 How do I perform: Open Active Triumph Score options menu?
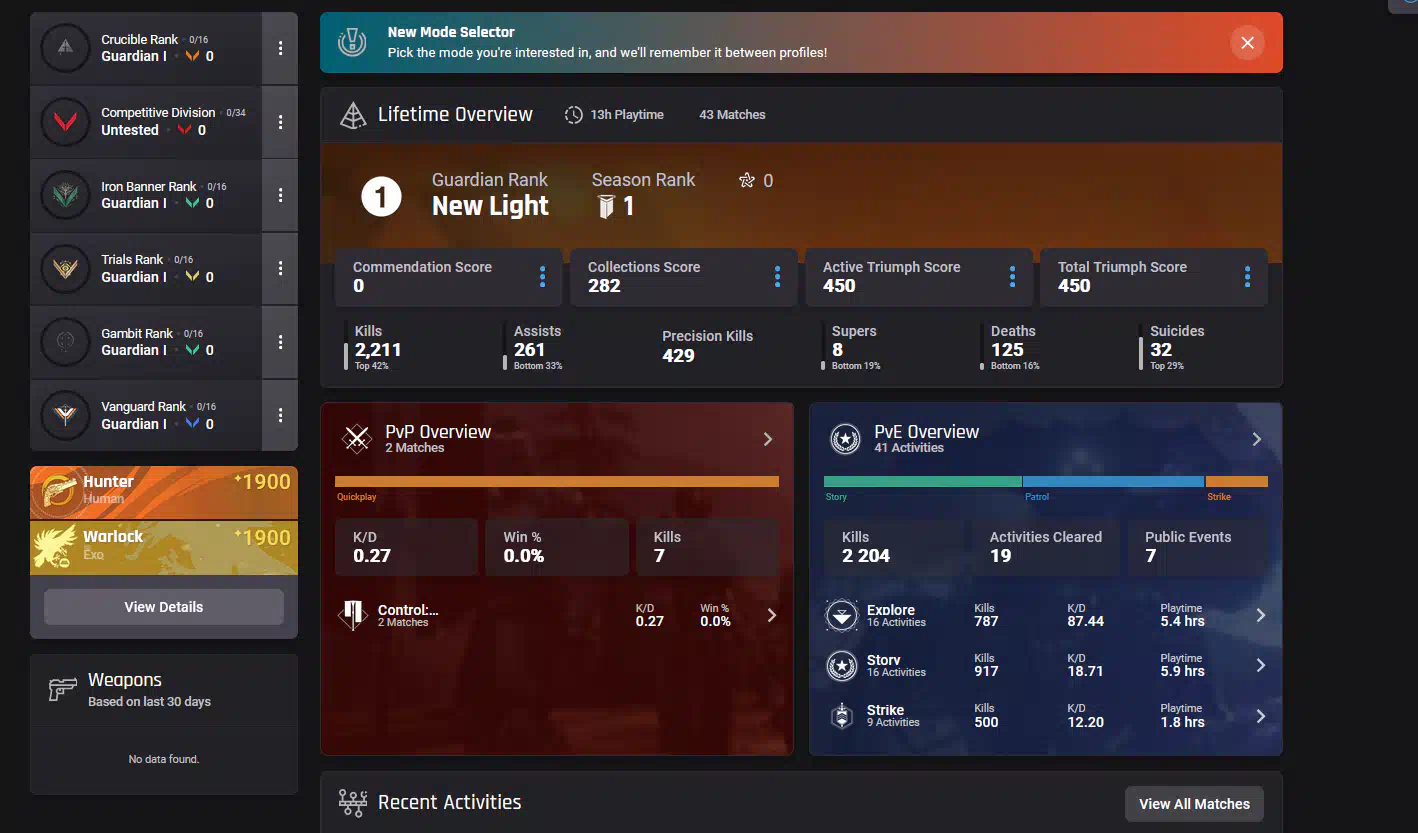click(1013, 277)
